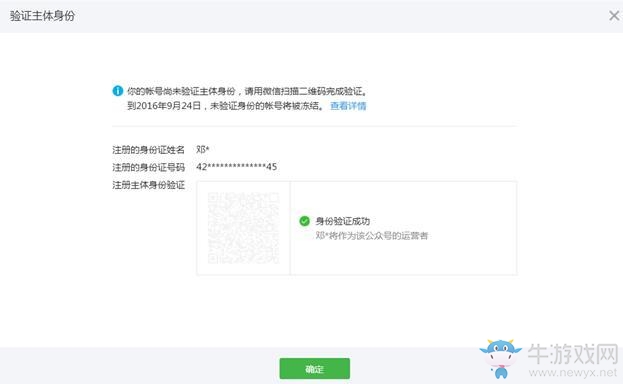This screenshot has height=384, width=623.
Task: Click the 验证主体身份 dialog title
Action: tap(42, 16)
